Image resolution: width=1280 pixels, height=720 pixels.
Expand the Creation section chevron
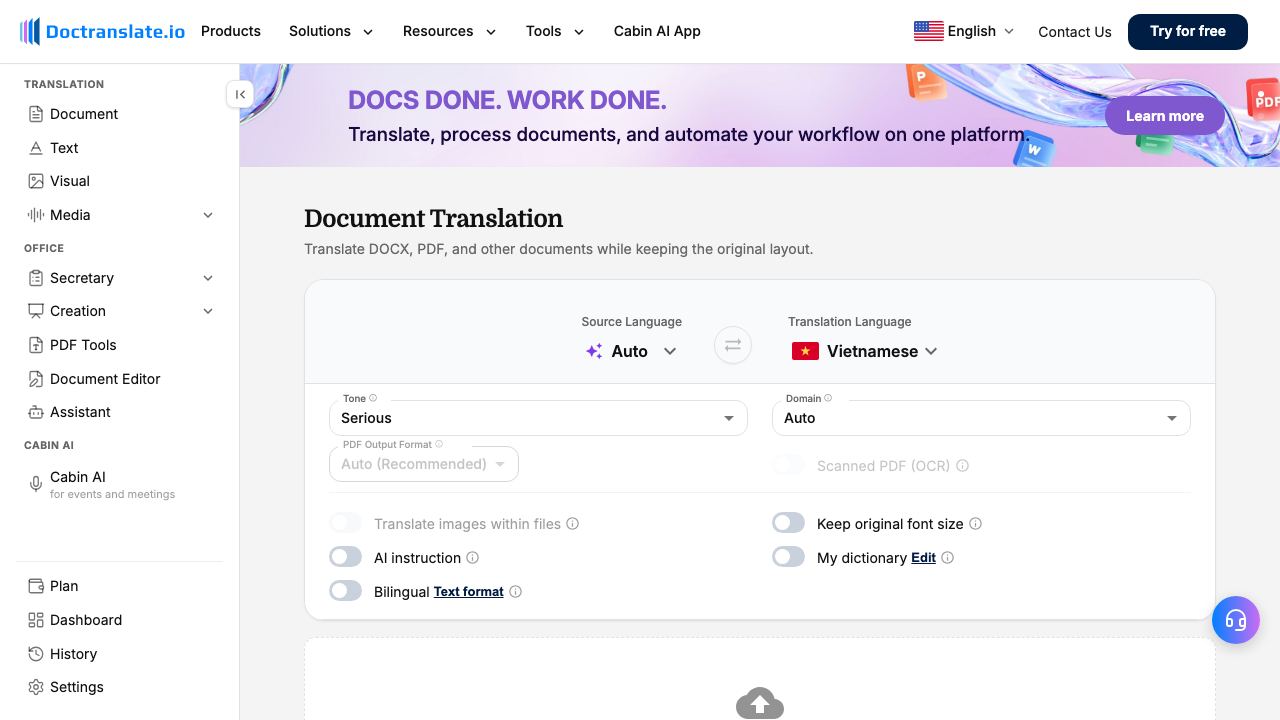tap(208, 311)
